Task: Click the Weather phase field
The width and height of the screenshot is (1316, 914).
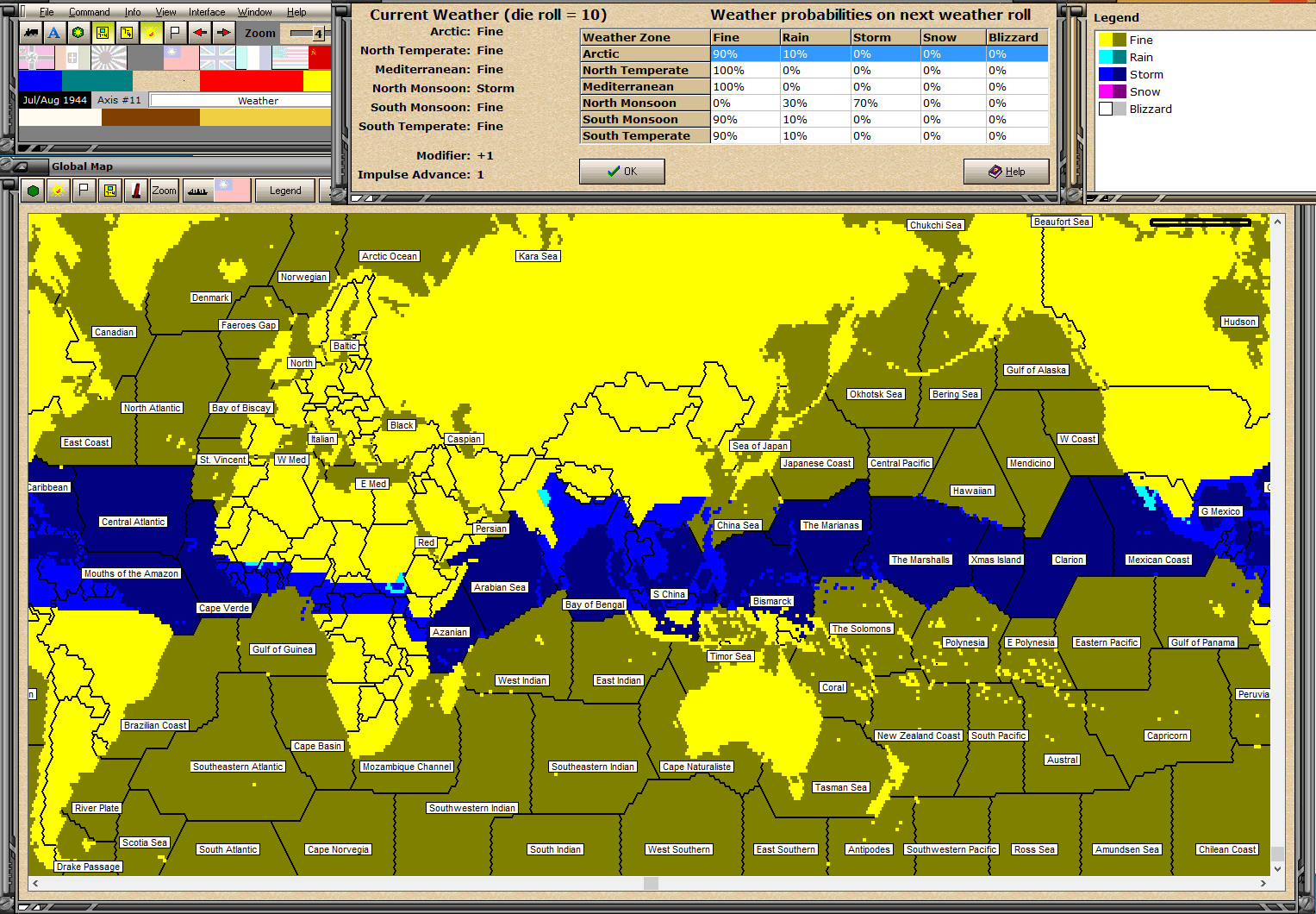Action: click(240, 101)
